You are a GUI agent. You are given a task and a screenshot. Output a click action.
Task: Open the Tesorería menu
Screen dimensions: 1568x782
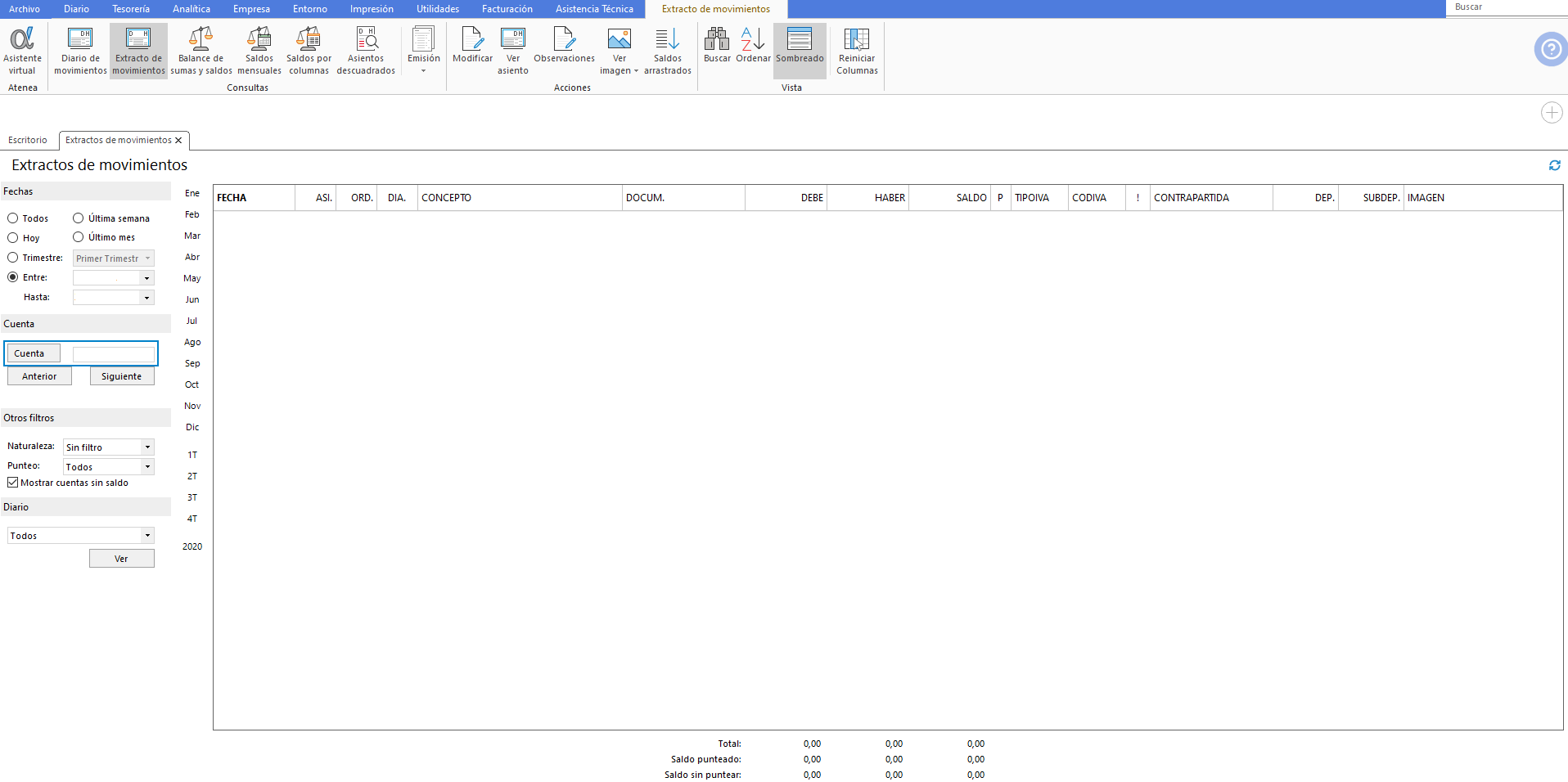[x=131, y=9]
